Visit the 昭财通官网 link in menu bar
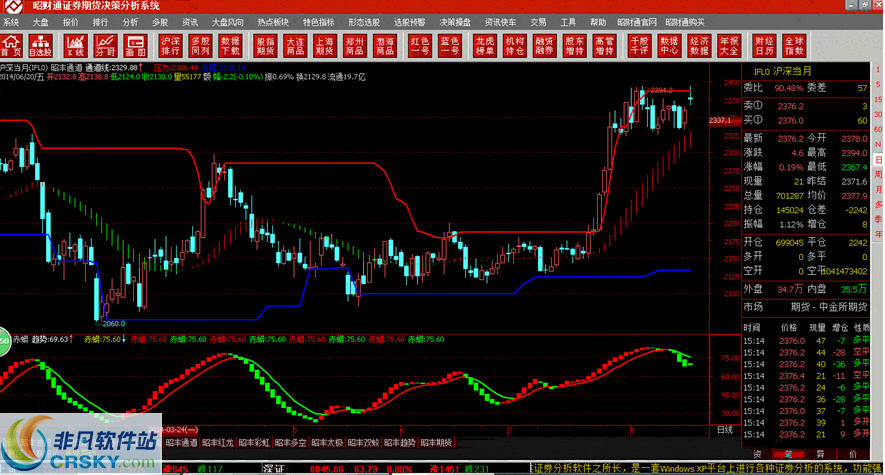This screenshot has height=475, width=885. 637,23
